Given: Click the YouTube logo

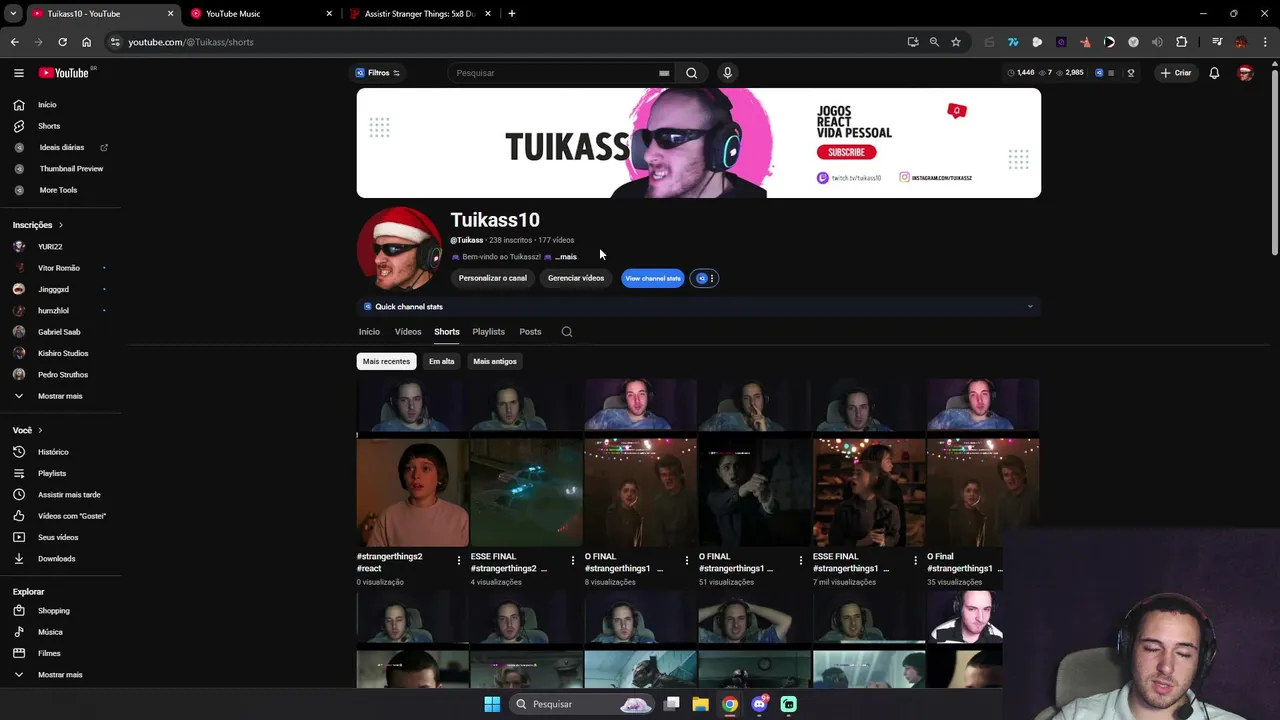Looking at the screenshot, I should click(x=64, y=73).
